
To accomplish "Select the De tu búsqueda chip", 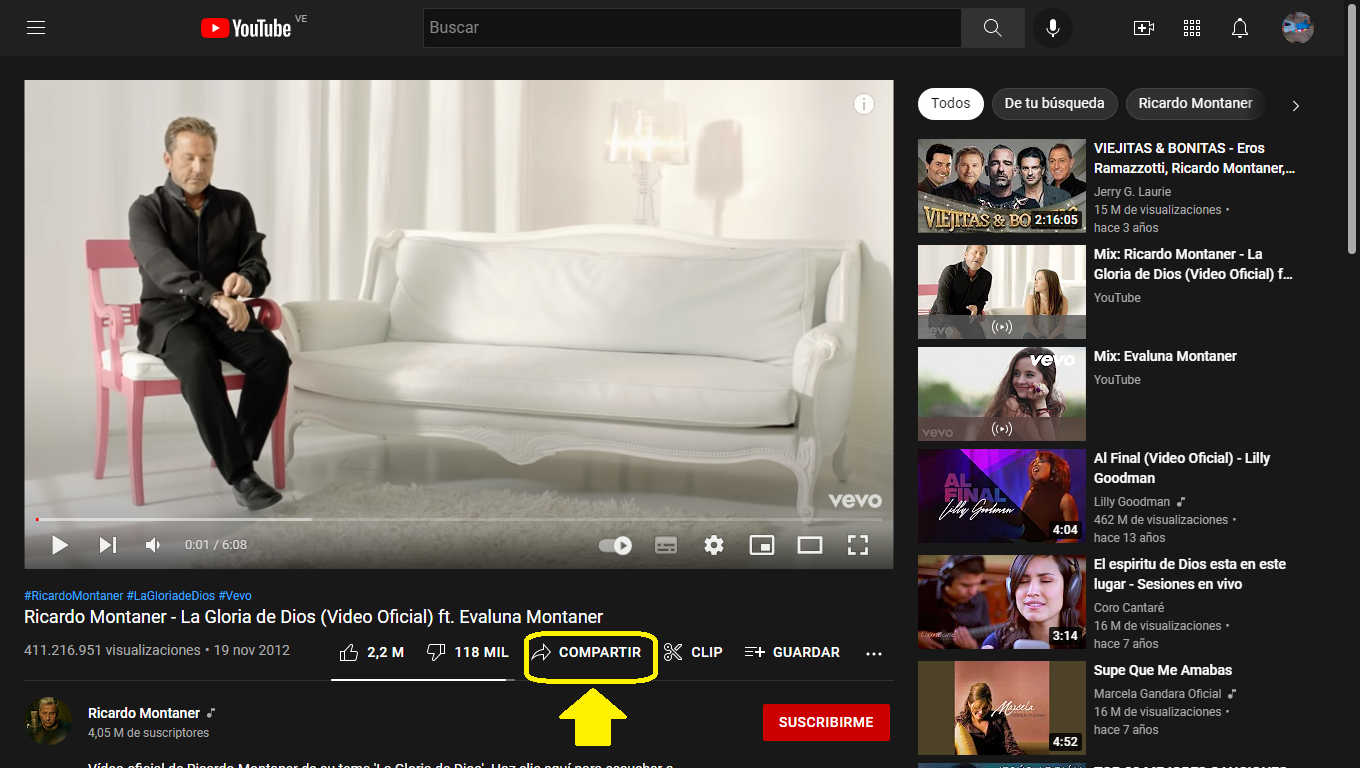I will point(1054,103).
